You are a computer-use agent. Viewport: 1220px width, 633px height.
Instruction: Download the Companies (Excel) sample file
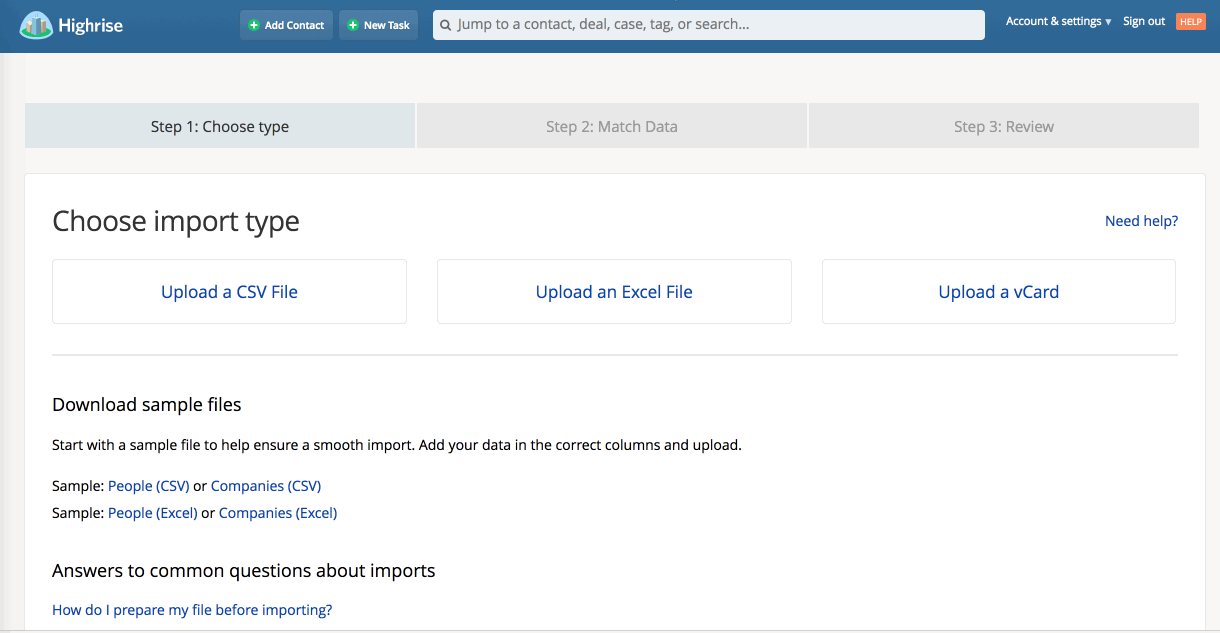tap(277, 512)
